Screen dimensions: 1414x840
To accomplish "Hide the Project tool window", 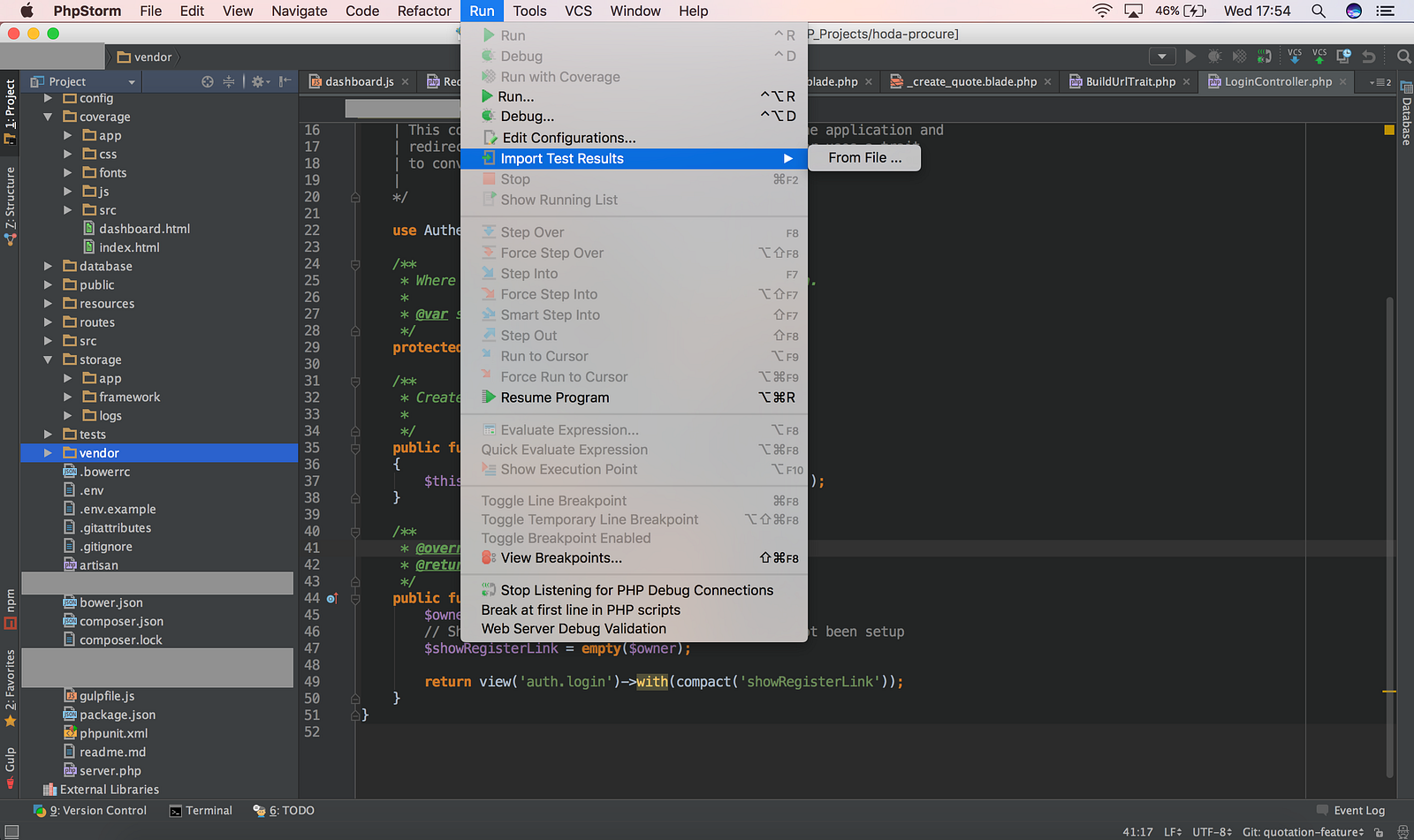I will [x=285, y=81].
